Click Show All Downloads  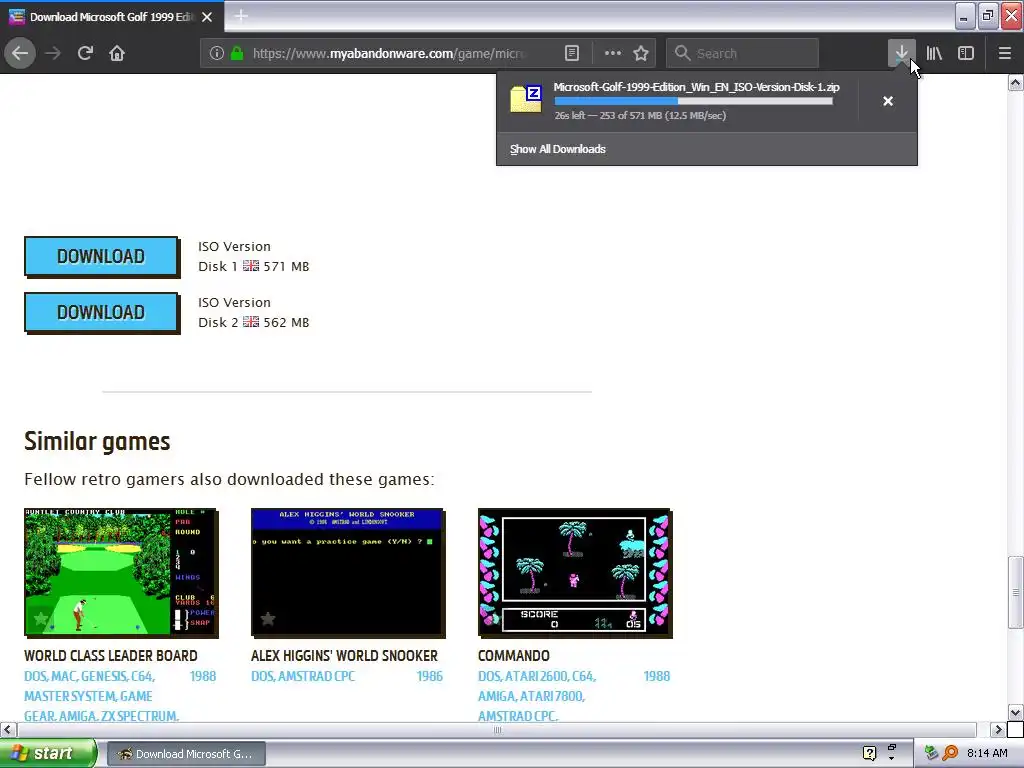558,149
